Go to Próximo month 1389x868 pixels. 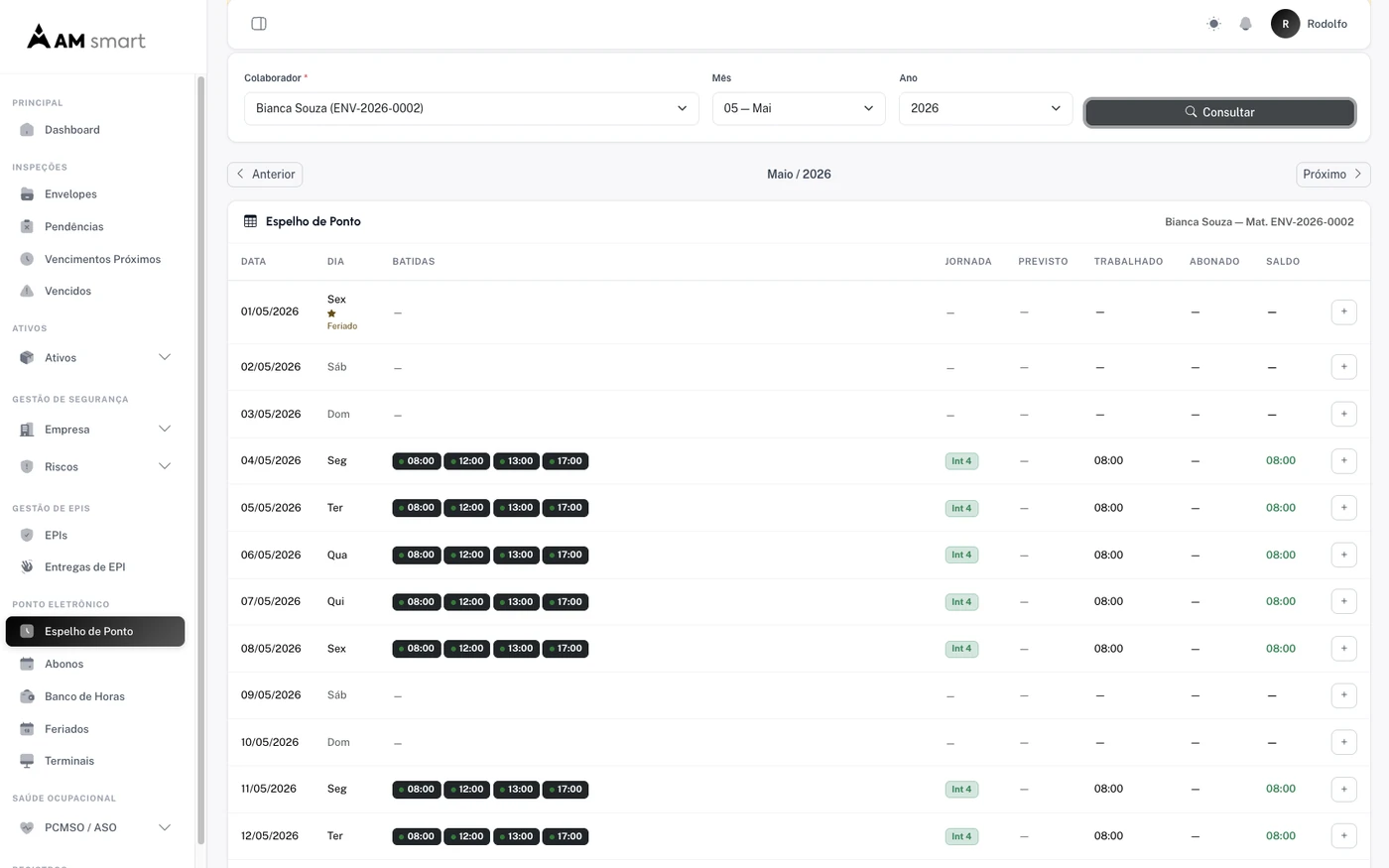click(1332, 175)
